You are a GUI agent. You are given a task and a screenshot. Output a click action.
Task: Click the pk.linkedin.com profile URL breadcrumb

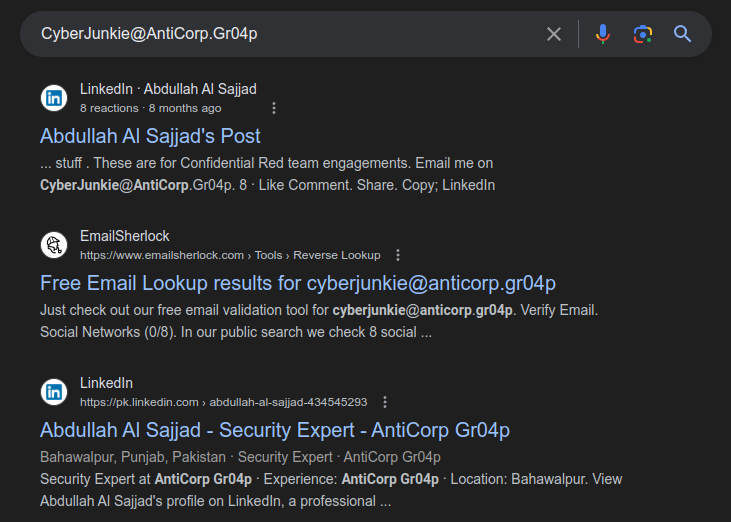click(x=223, y=402)
